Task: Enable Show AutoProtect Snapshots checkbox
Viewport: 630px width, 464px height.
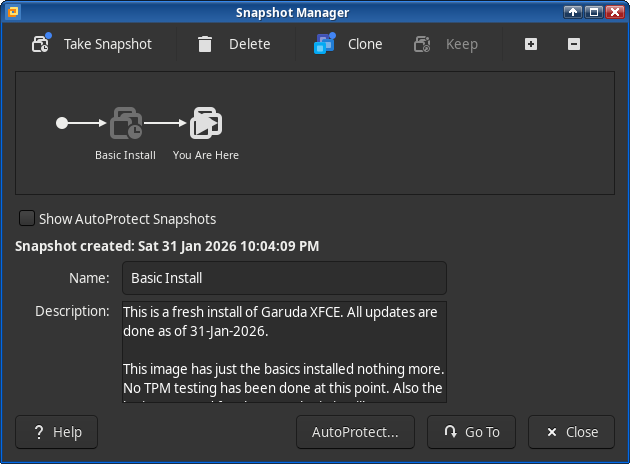Action: pos(27,218)
